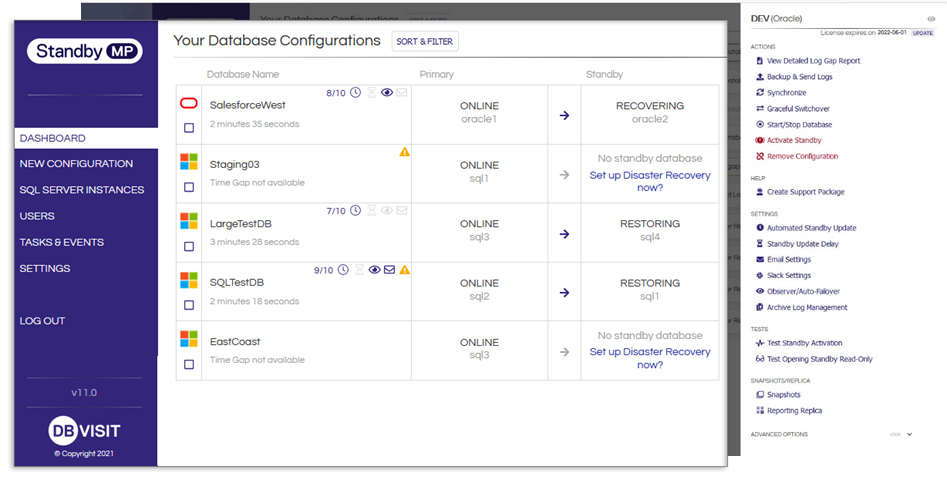Expand Advanced Options with the chevron
The image size is (947, 480).
(x=910, y=434)
